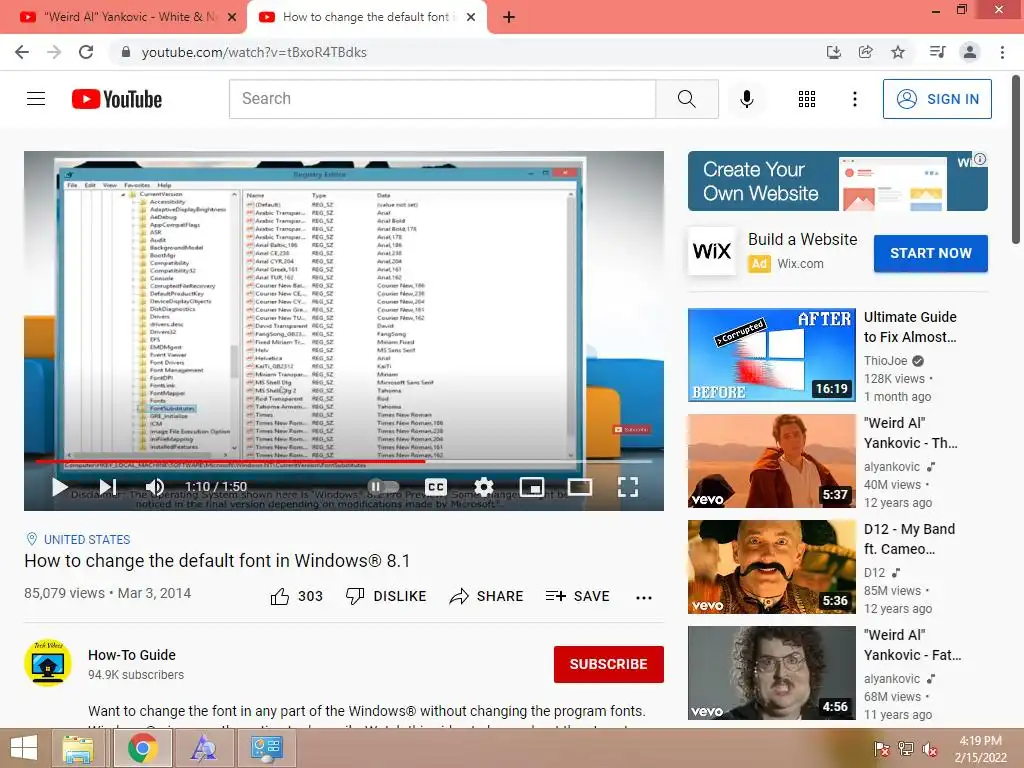
Task: Open Weird Al Fat video title
Action: click(912, 645)
